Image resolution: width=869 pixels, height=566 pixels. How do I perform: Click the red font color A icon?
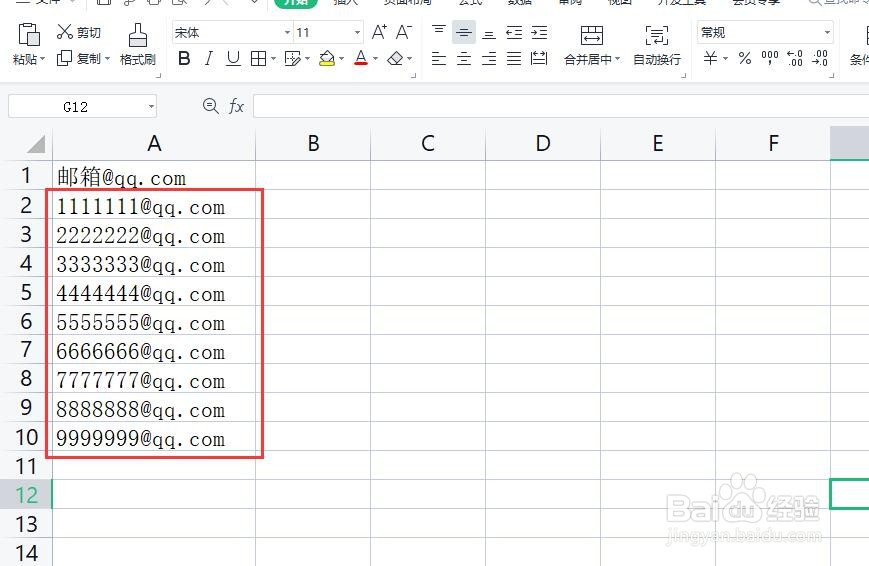pyautogui.click(x=361, y=58)
